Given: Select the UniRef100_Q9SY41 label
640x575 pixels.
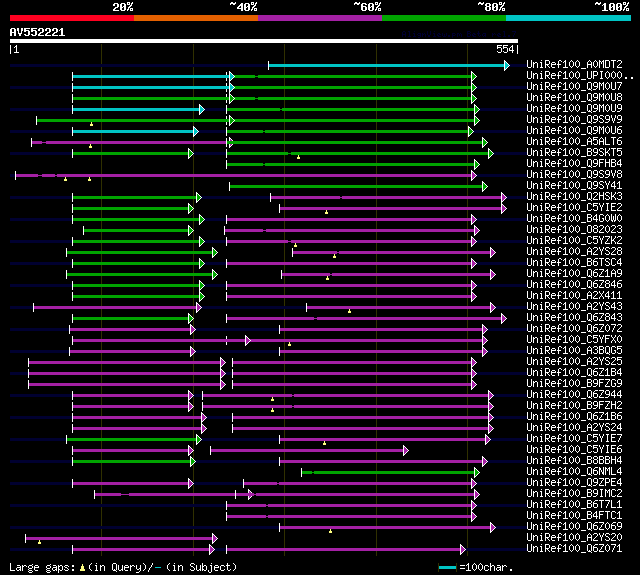Looking at the screenshot, I should click(x=574, y=186).
